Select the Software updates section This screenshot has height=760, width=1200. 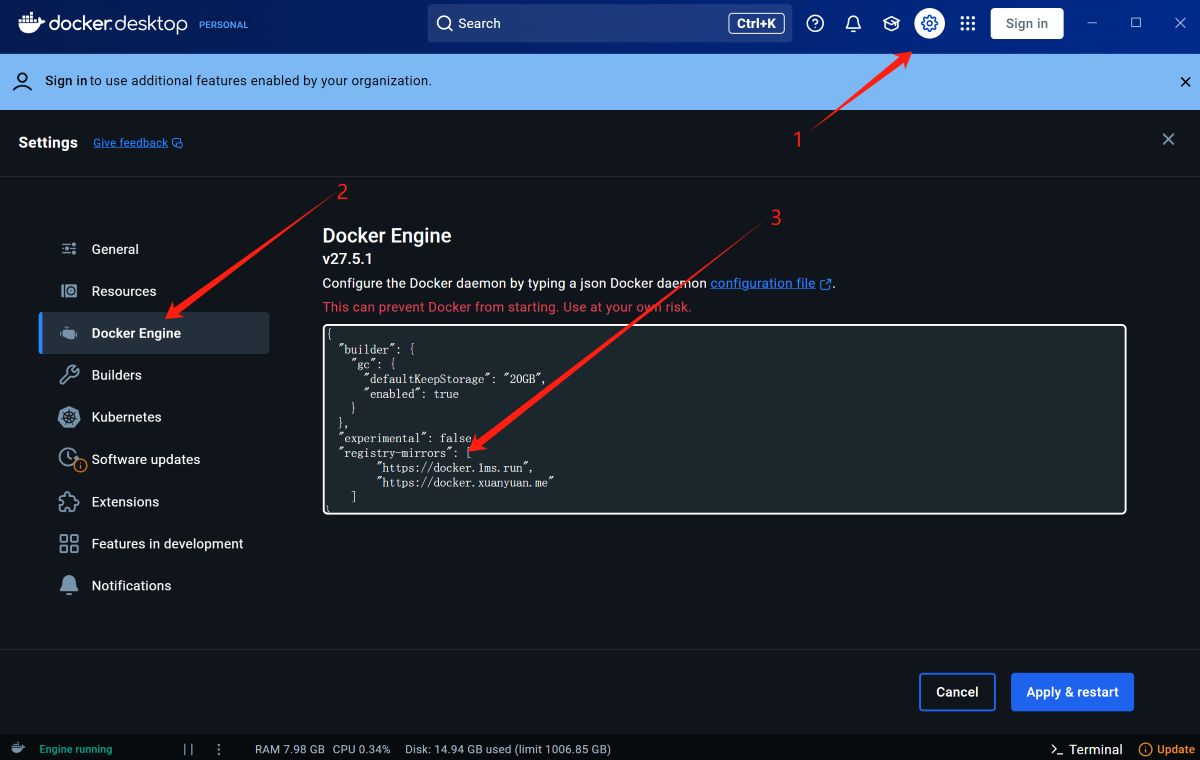154,459
